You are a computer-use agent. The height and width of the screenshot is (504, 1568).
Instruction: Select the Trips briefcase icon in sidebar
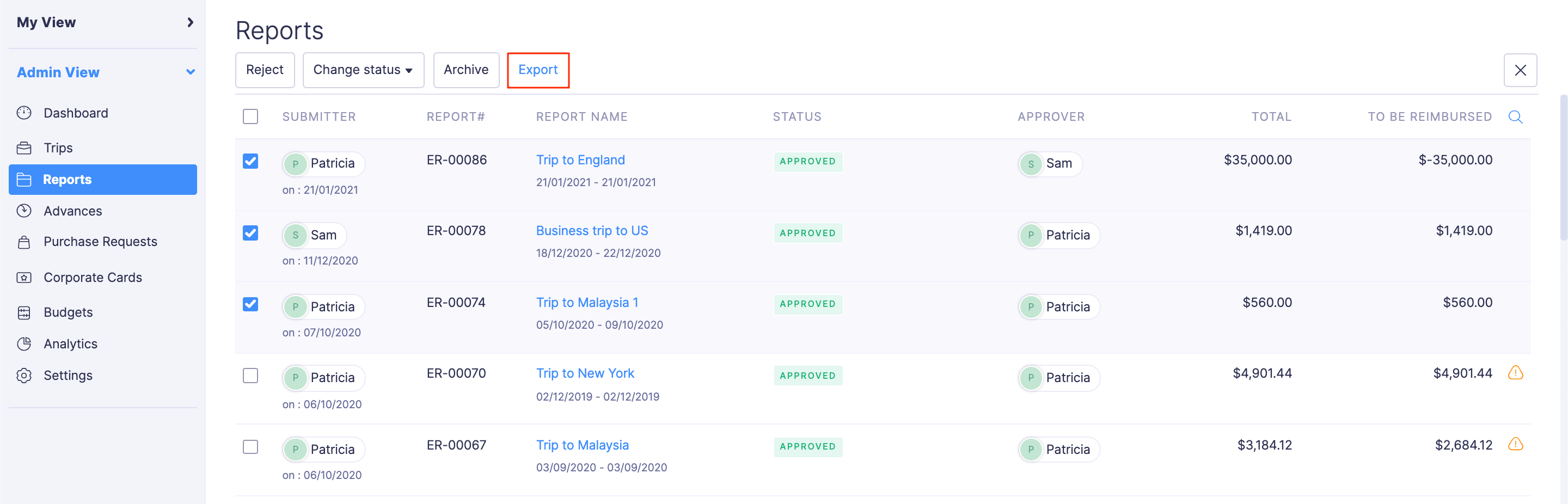point(24,147)
